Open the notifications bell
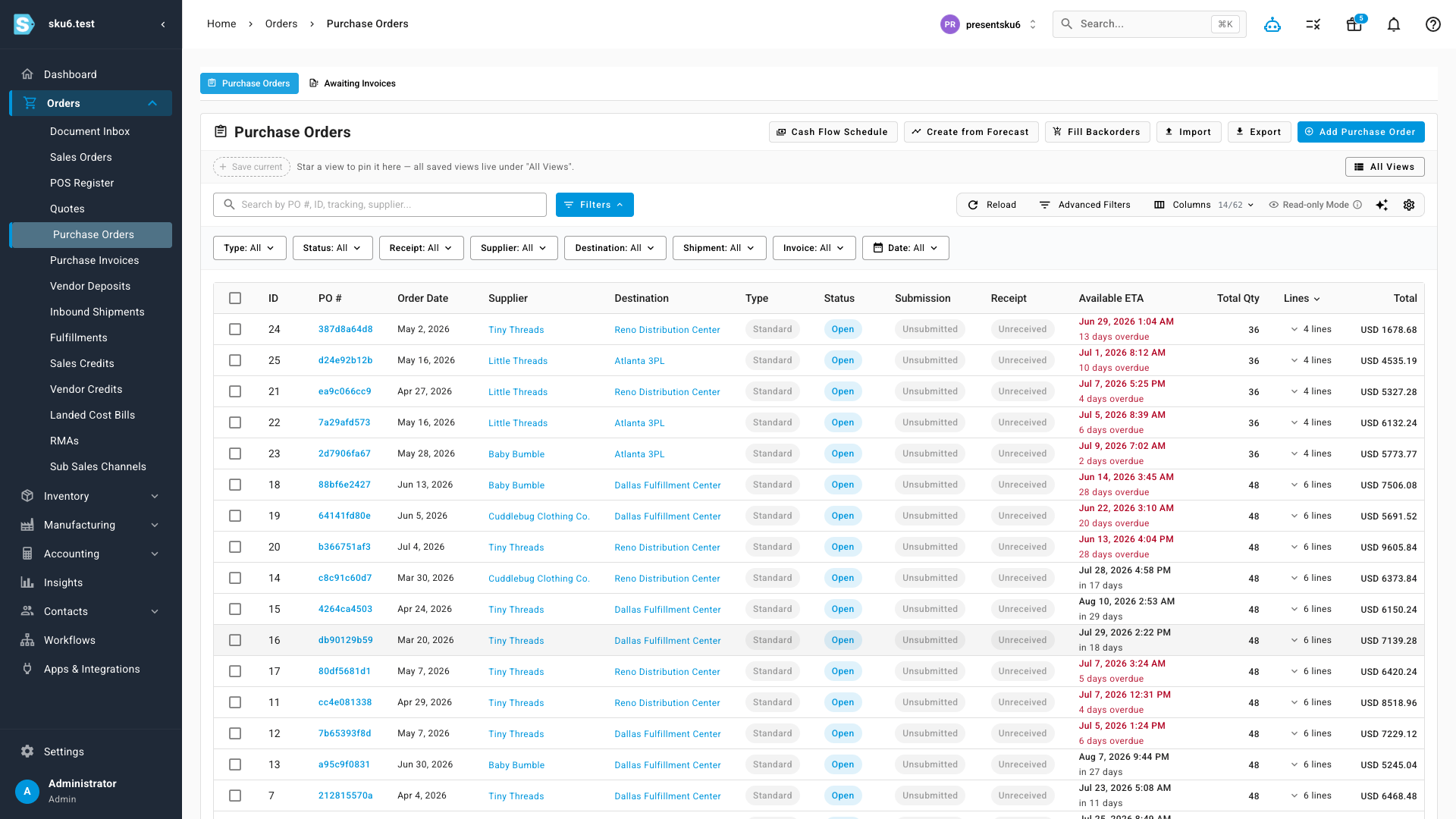The image size is (1456, 819). (x=1394, y=24)
